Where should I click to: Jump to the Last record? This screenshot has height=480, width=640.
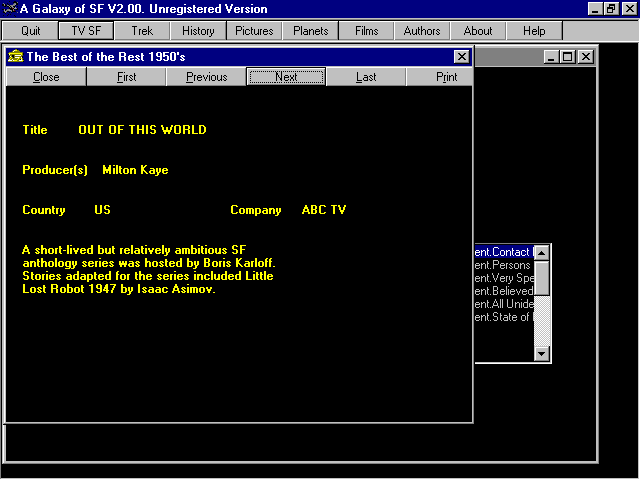[366, 77]
